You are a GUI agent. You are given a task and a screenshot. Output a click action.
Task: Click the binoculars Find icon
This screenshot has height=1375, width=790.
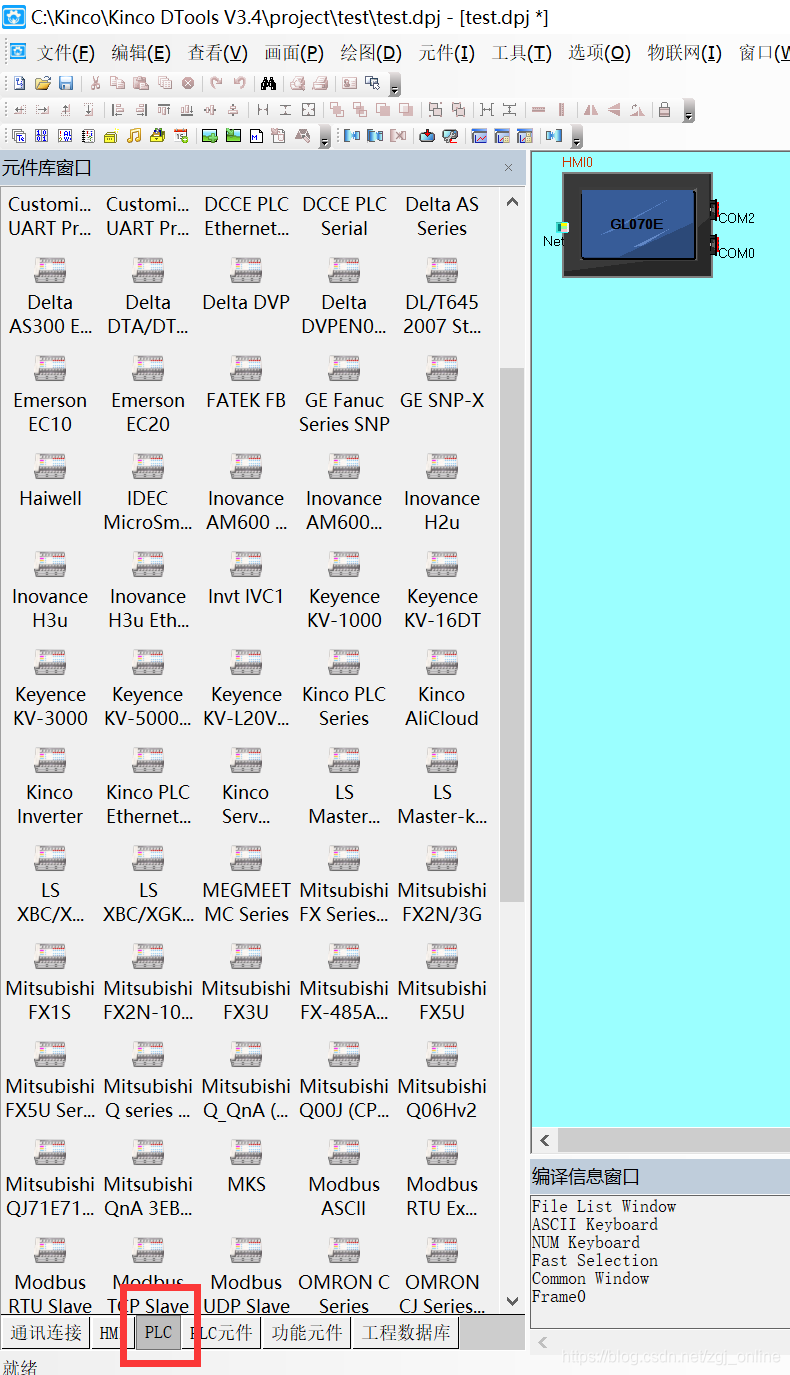pos(268,83)
